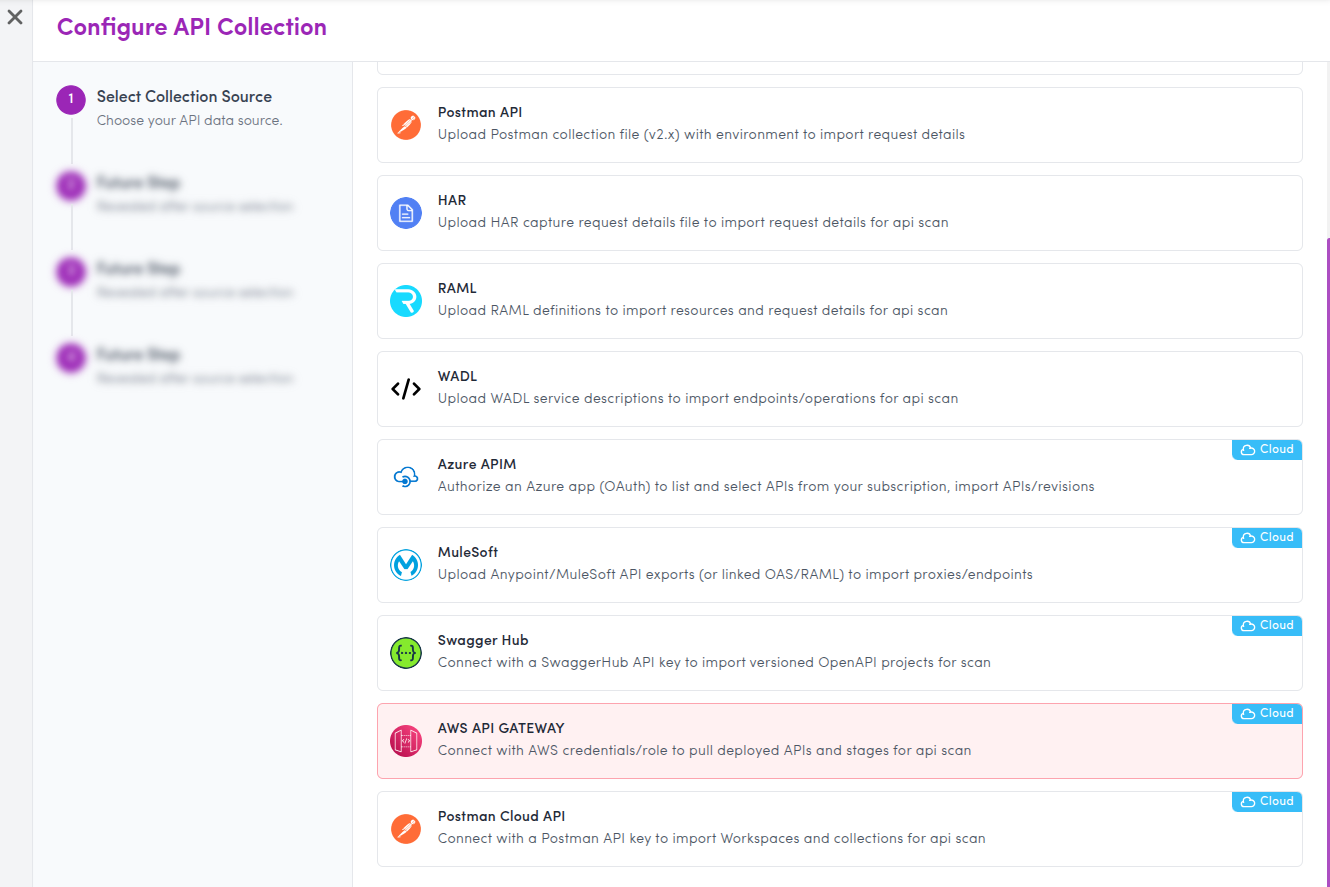The image size is (1330, 887).
Task: Select the RAML description text card
Action: pyautogui.click(x=692, y=311)
